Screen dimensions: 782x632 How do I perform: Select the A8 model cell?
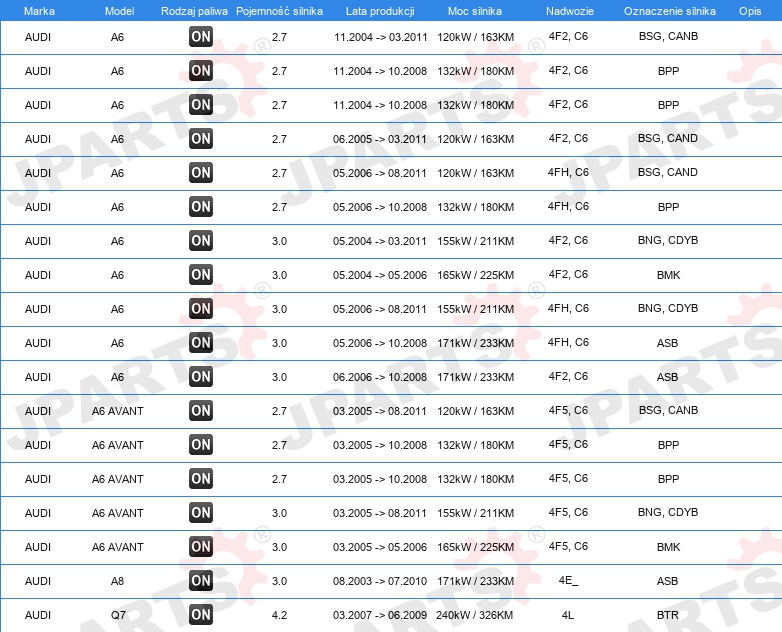[x=117, y=581]
